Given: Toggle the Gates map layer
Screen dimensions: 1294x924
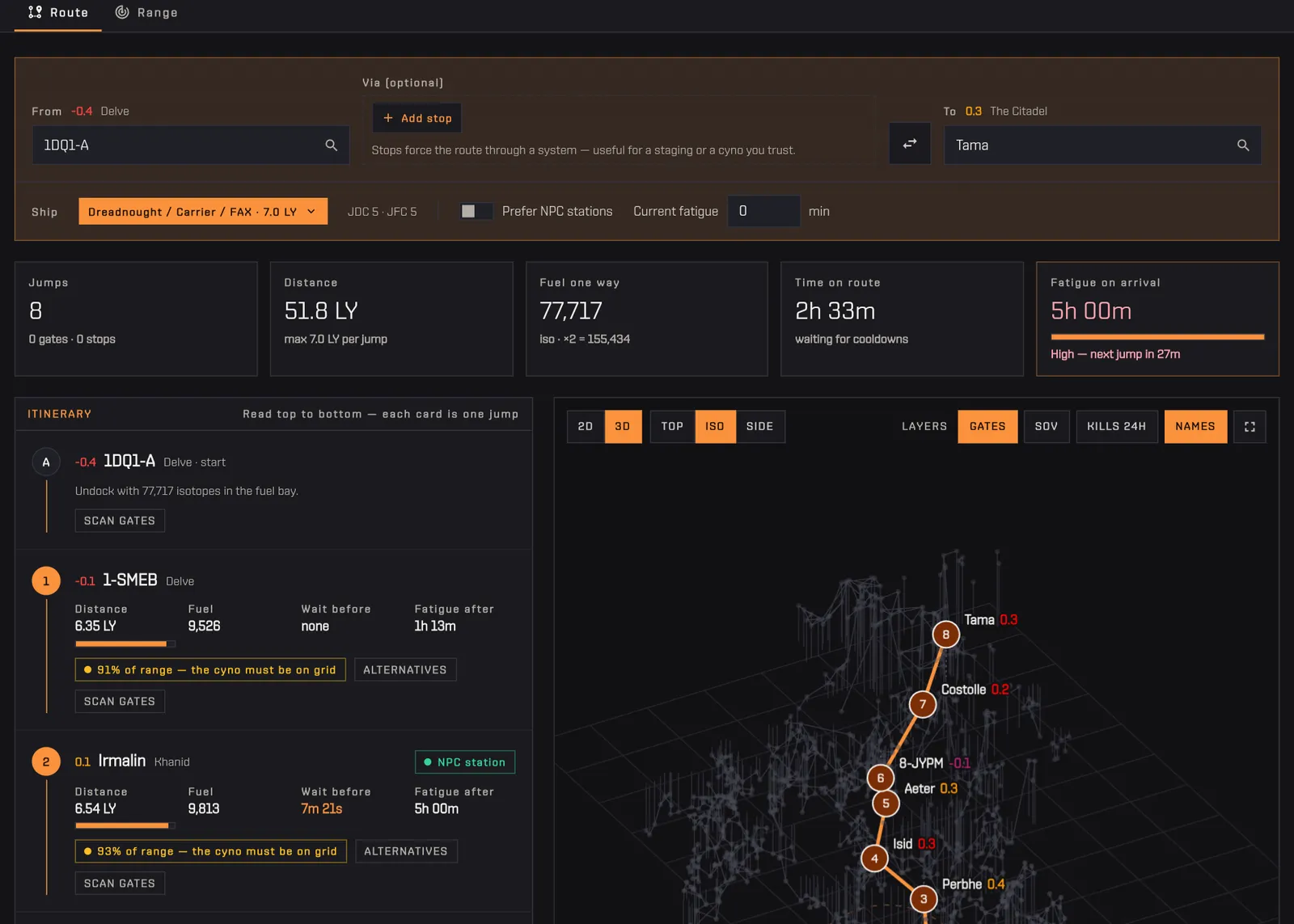Looking at the screenshot, I should point(987,427).
